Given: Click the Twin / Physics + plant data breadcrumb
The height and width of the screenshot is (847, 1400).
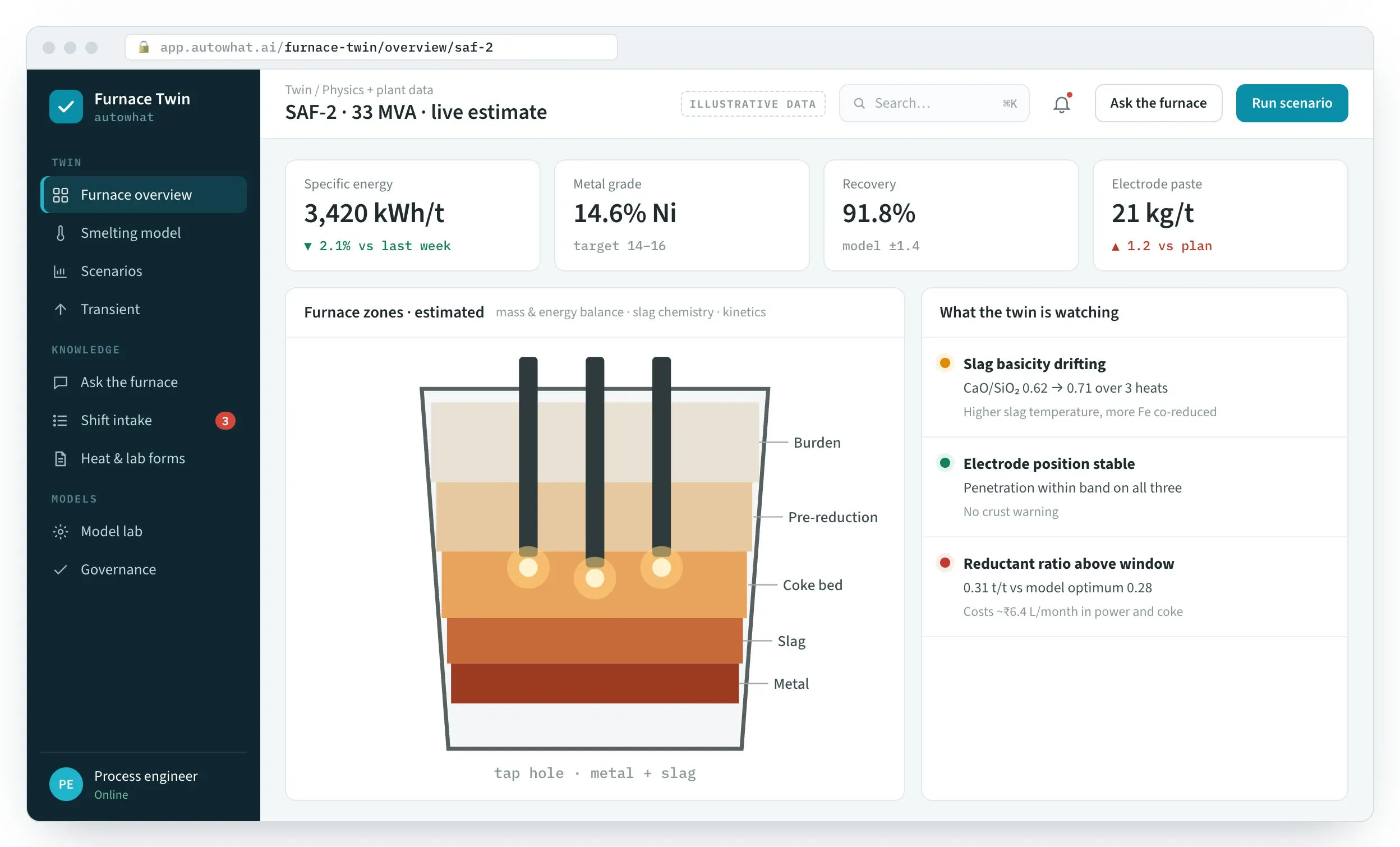Looking at the screenshot, I should coord(359,90).
